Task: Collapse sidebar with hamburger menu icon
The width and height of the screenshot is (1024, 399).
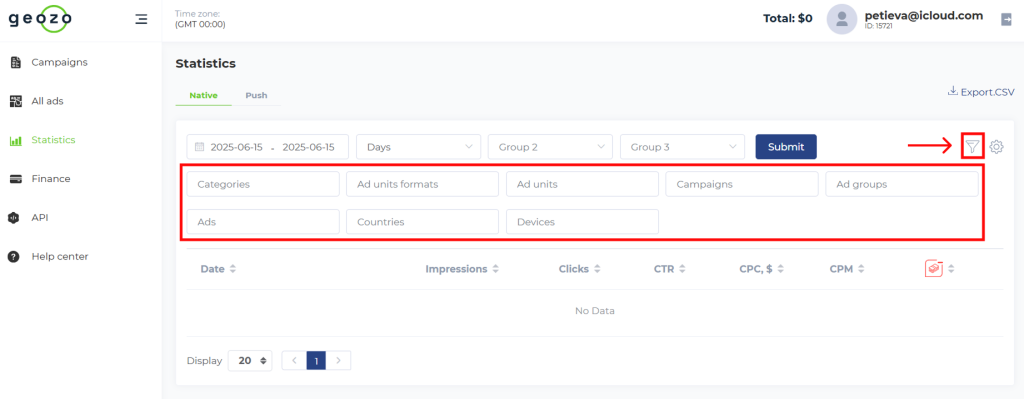Action: (141, 19)
